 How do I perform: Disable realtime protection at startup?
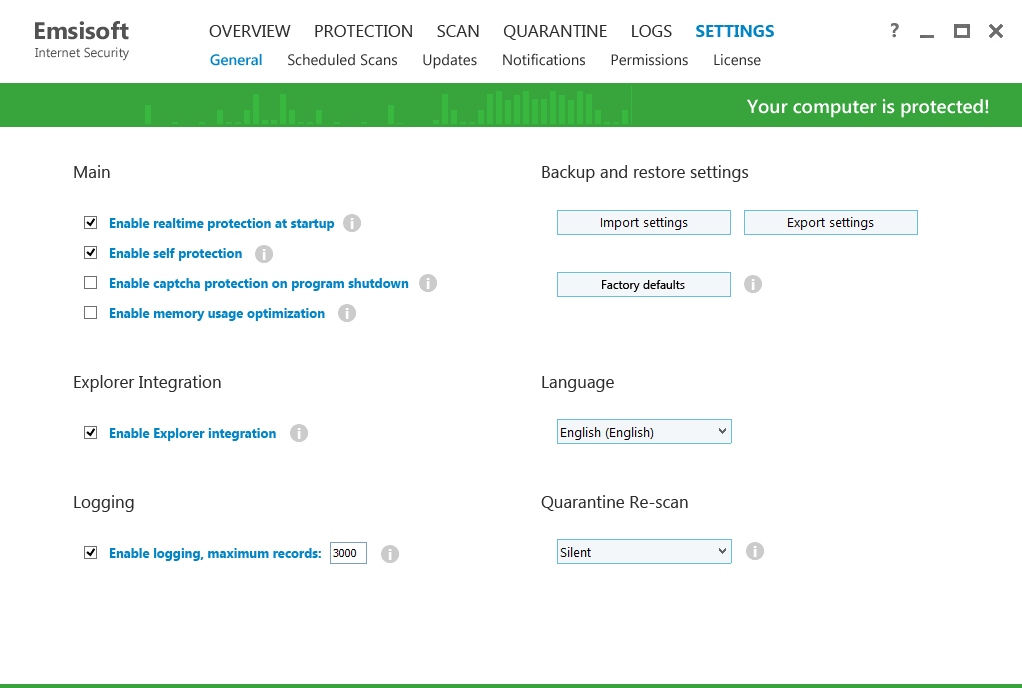coord(90,222)
